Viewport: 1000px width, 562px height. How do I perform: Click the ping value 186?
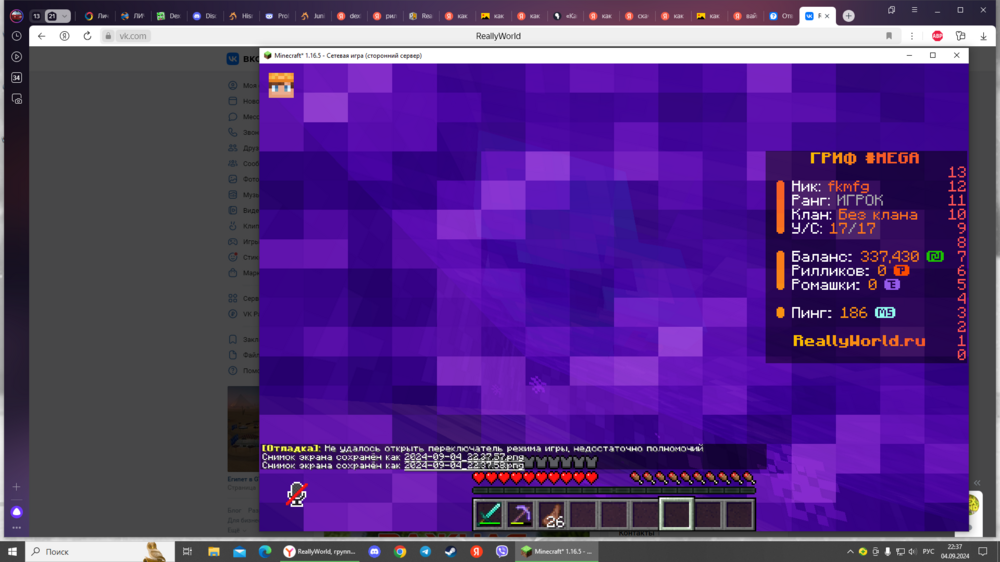[853, 313]
